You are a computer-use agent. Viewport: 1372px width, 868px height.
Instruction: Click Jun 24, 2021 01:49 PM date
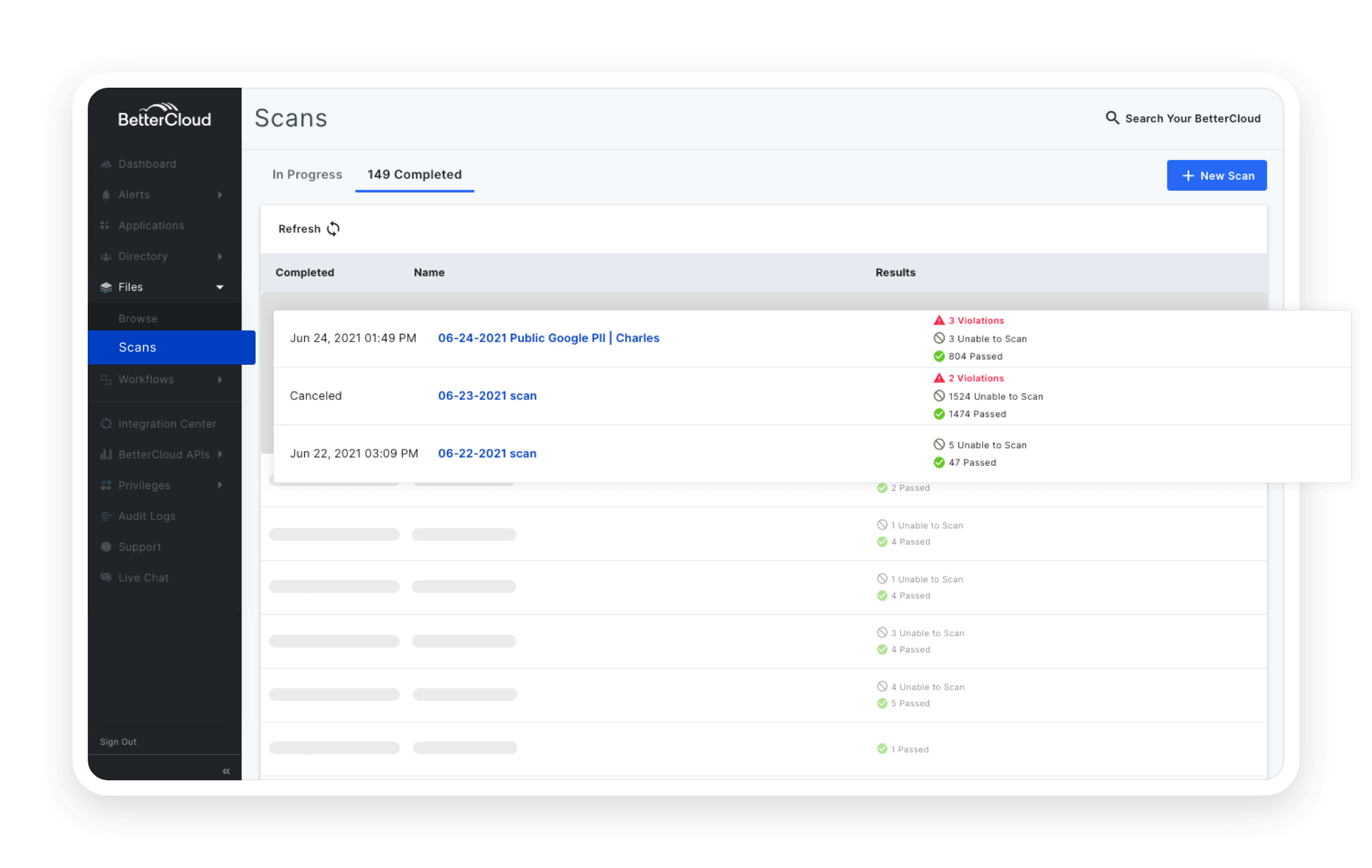point(353,338)
